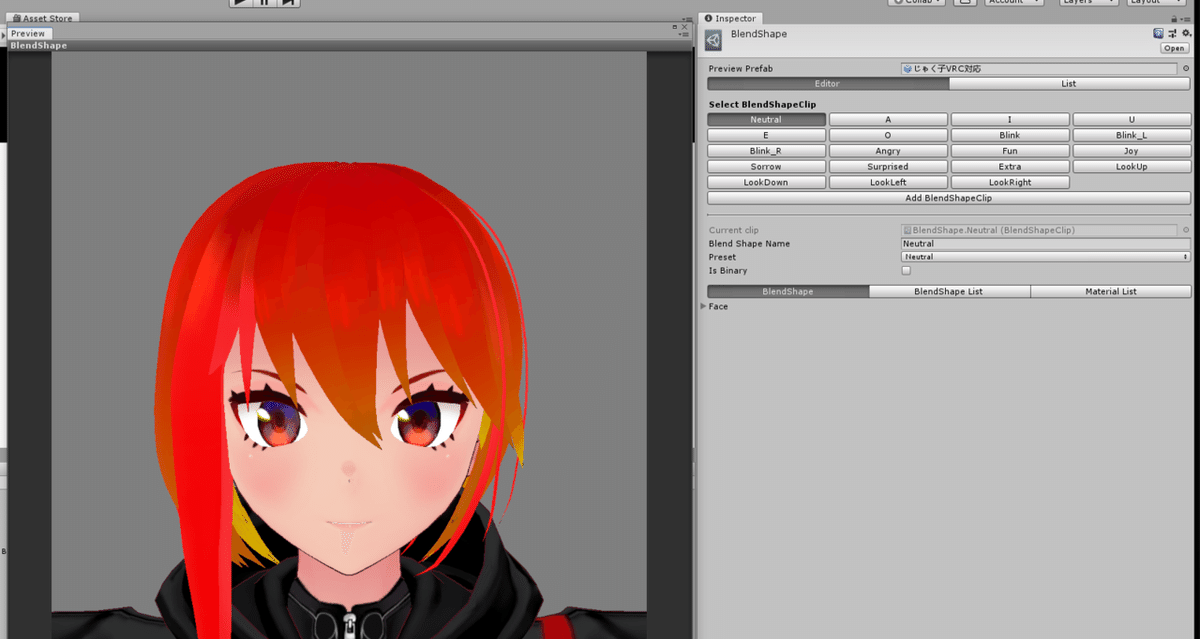Screen dimensions: 1200x639
Task: Open the help reference book icon for BlendShape
Action: [1159, 34]
